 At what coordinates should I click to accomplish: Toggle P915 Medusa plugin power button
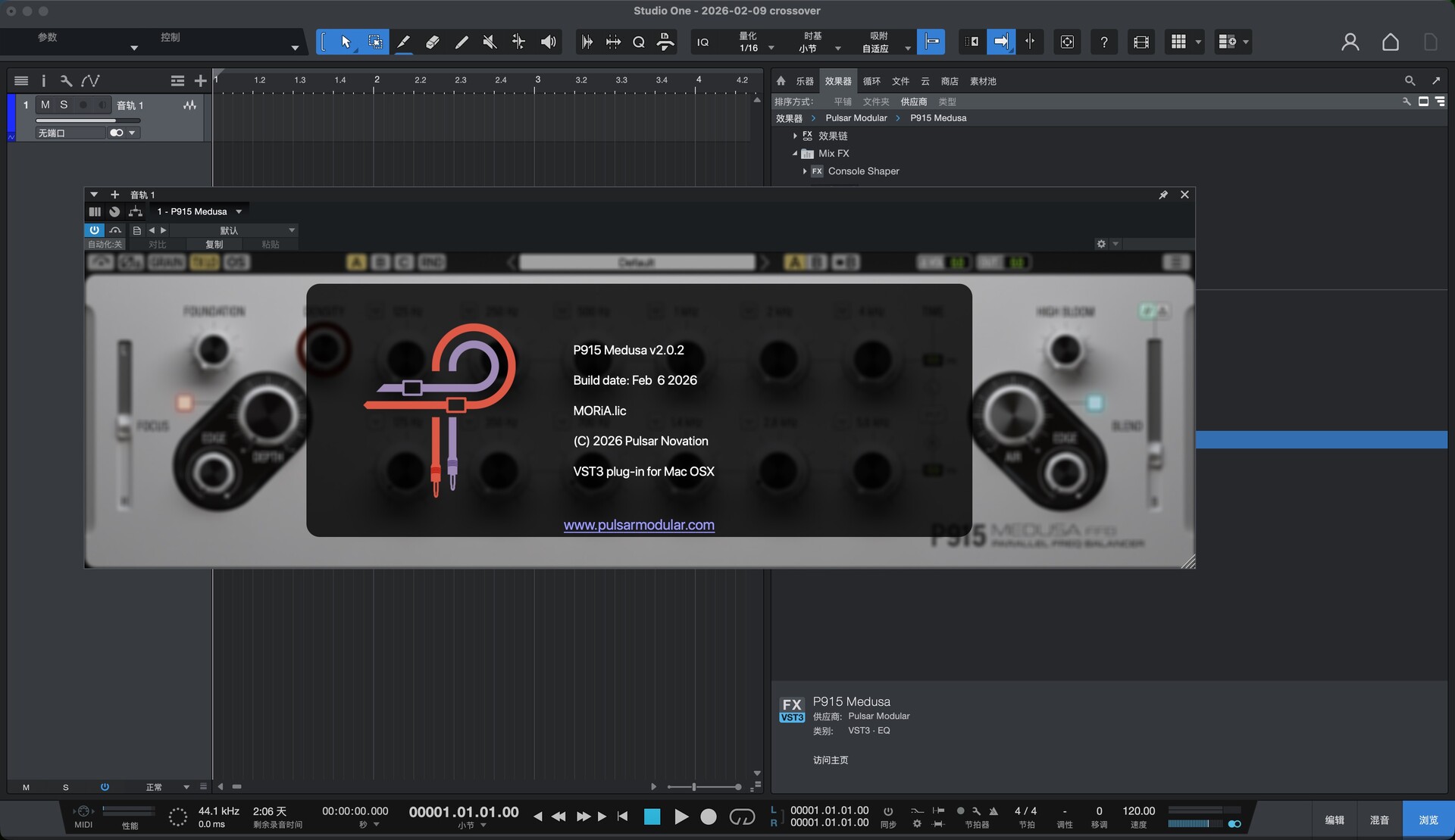(x=94, y=230)
